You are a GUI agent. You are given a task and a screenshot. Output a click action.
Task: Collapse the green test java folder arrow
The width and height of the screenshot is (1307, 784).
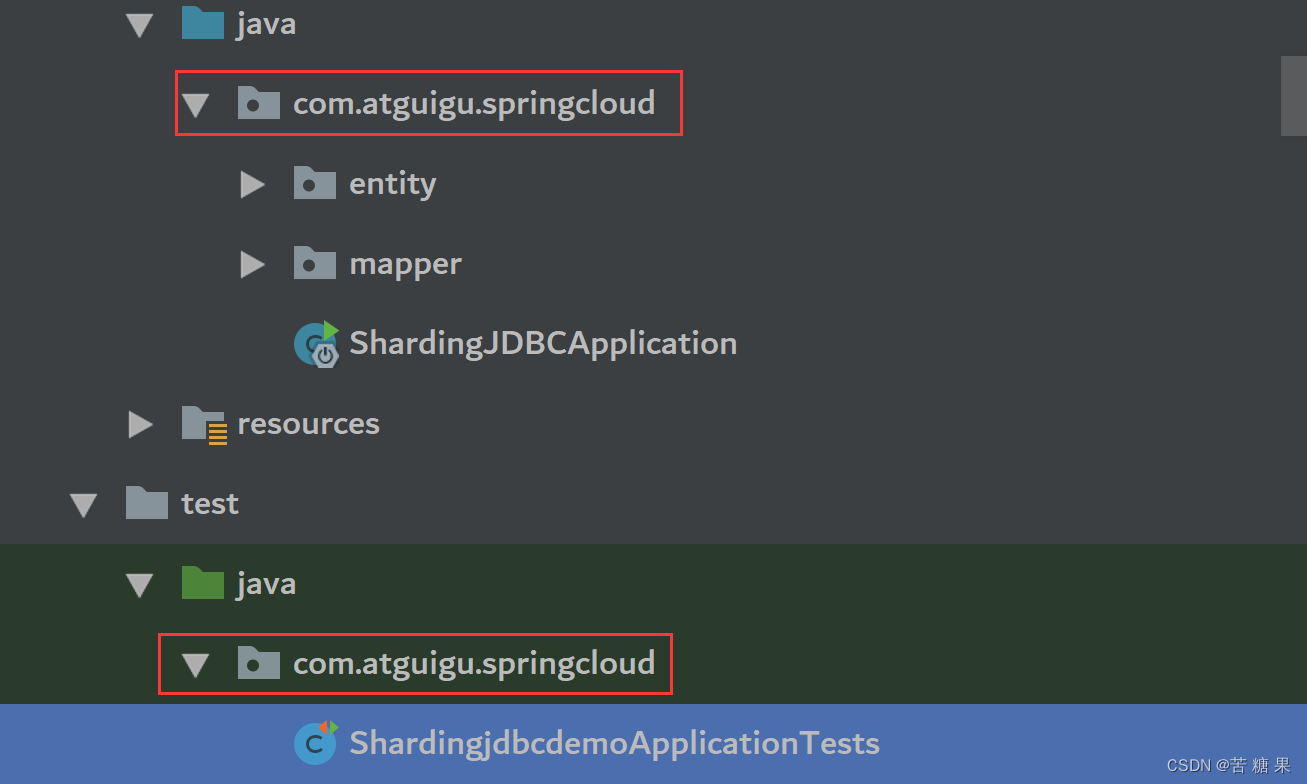139,585
